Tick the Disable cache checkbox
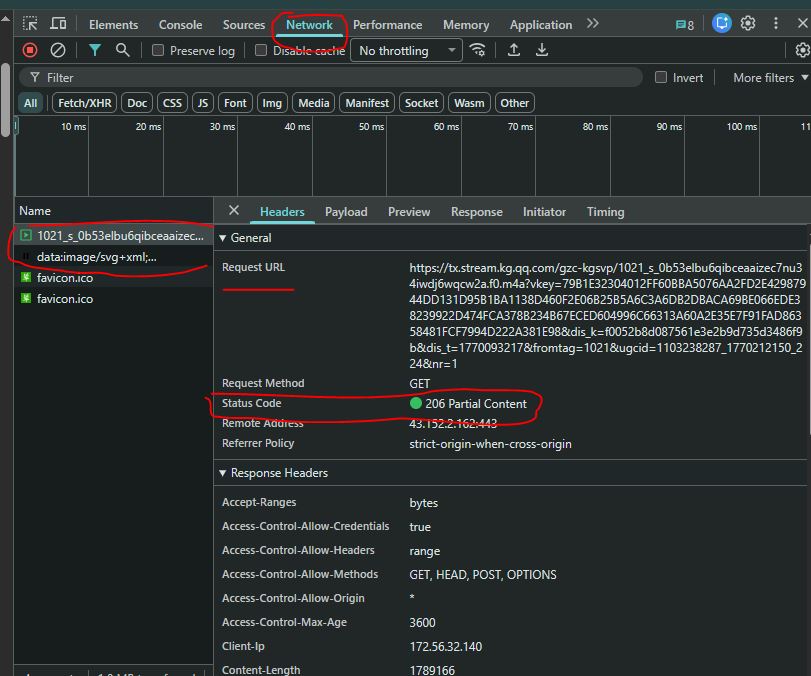 click(261, 51)
